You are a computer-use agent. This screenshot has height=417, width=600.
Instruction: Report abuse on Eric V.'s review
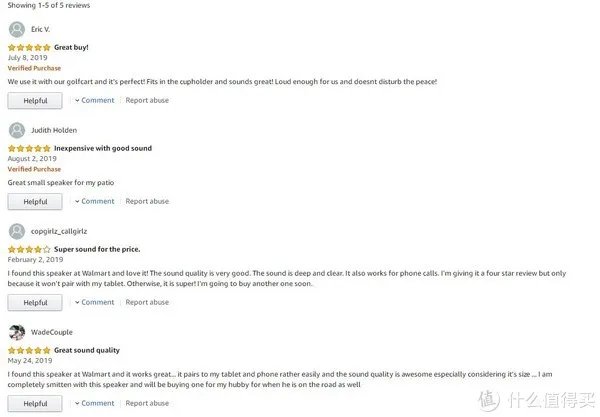pyautogui.click(x=147, y=100)
